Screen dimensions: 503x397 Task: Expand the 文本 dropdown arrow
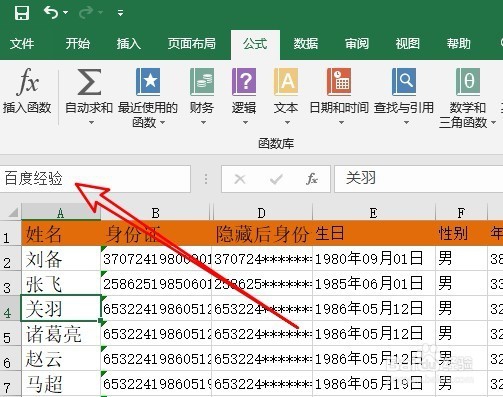(287, 123)
